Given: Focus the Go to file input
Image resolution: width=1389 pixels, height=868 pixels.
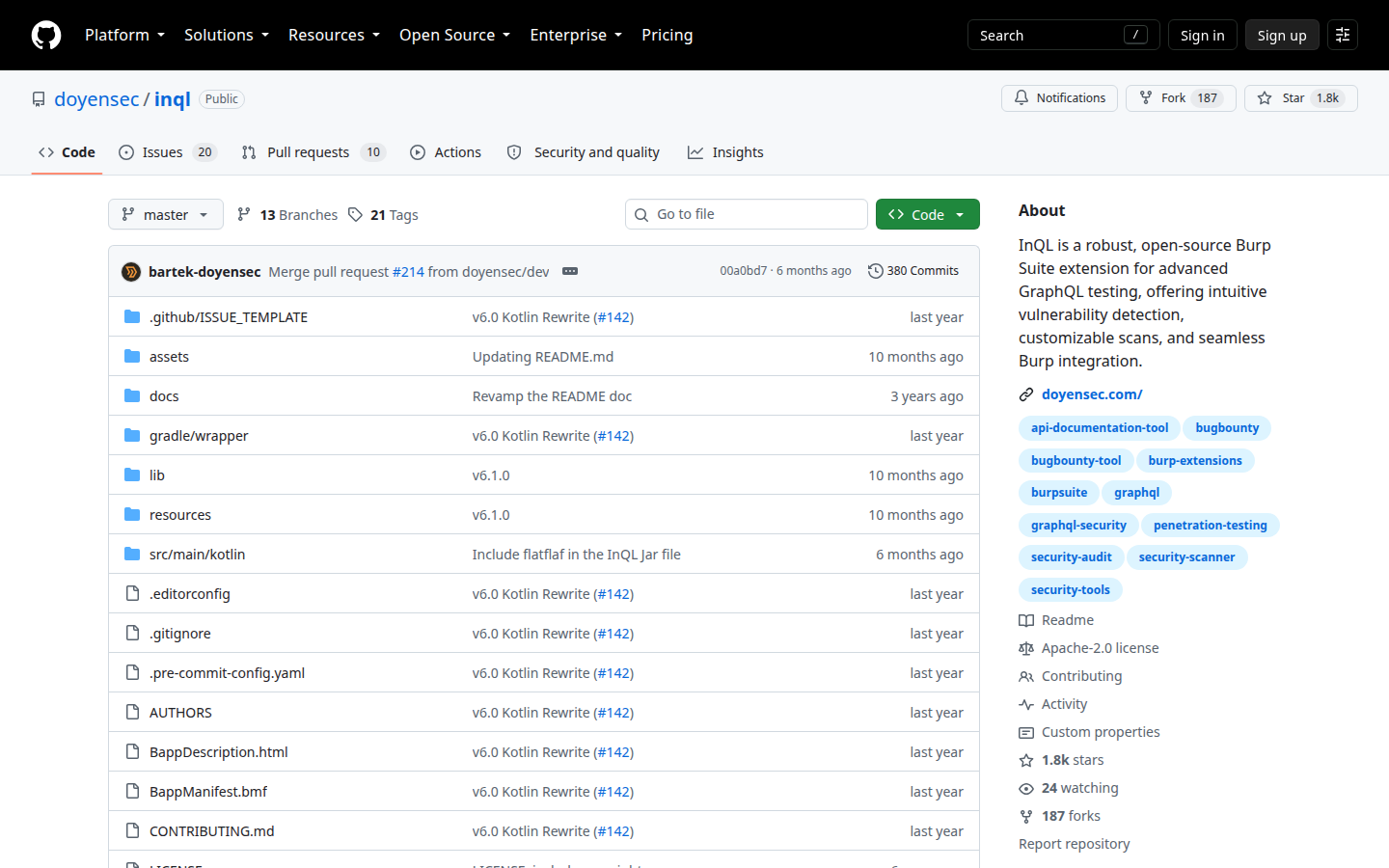Looking at the screenshot, I should coord(747,214).
